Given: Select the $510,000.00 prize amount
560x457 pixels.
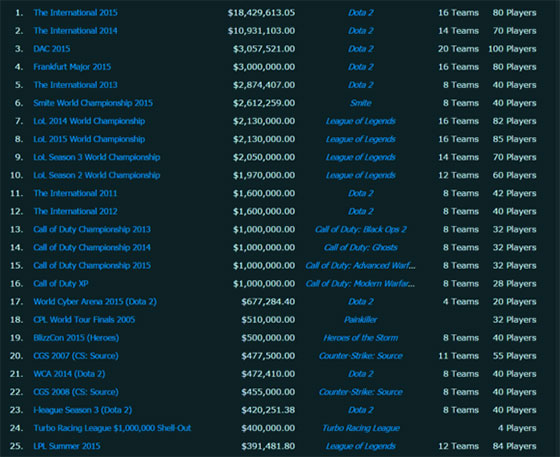Looking at the screenshot, I should tap(268, 320).
